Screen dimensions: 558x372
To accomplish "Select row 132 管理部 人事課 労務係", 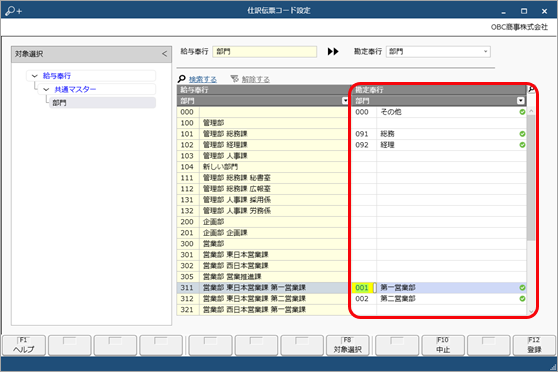I will pos(264,211).
